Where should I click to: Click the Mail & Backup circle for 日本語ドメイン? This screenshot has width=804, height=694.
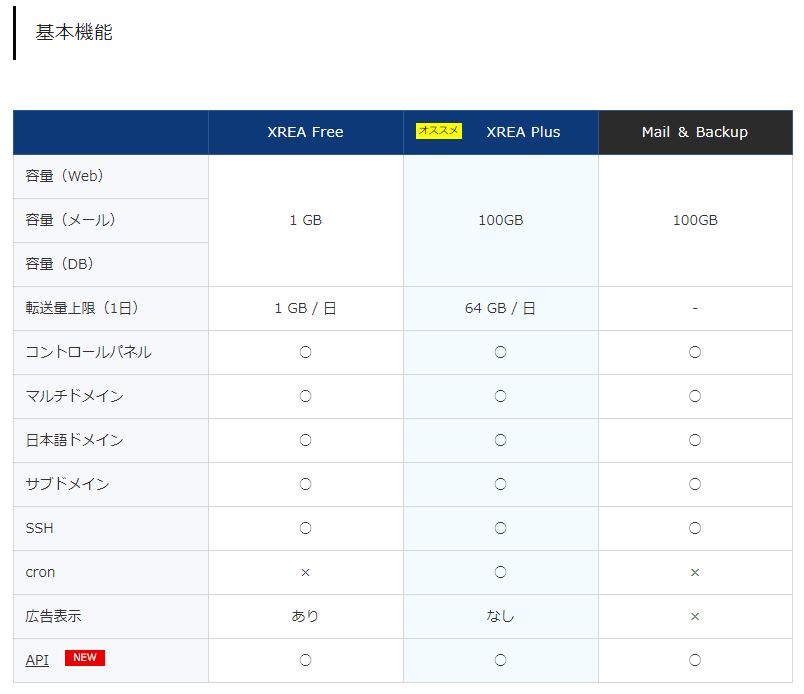[x=695, y=441]
